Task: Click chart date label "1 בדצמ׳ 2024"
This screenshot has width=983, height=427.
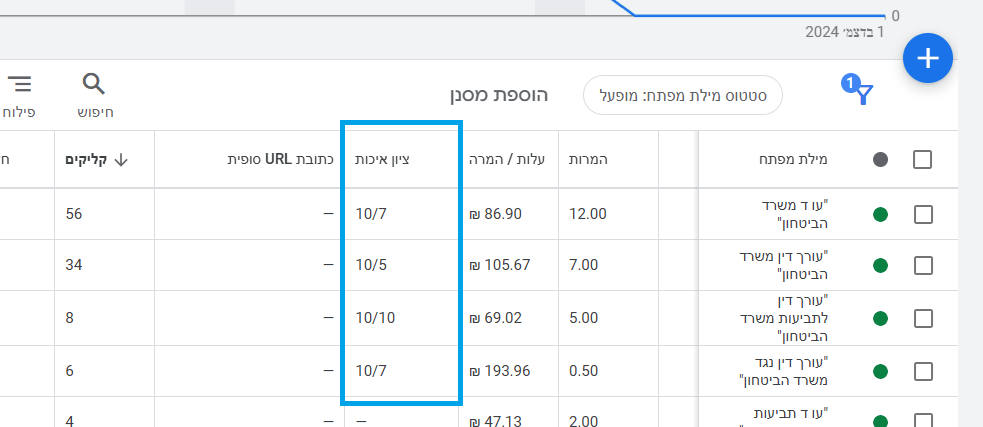Action: tap(844, 32)
